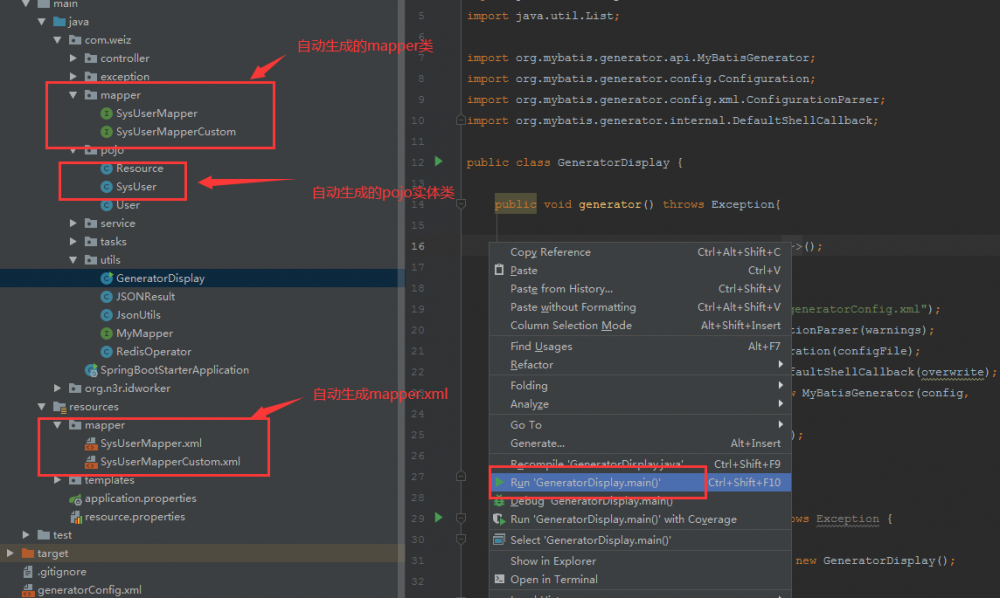Click the DefaultShellCallback import line
The width and height of the screenshot is (1000, 598).
coord(673,120)
